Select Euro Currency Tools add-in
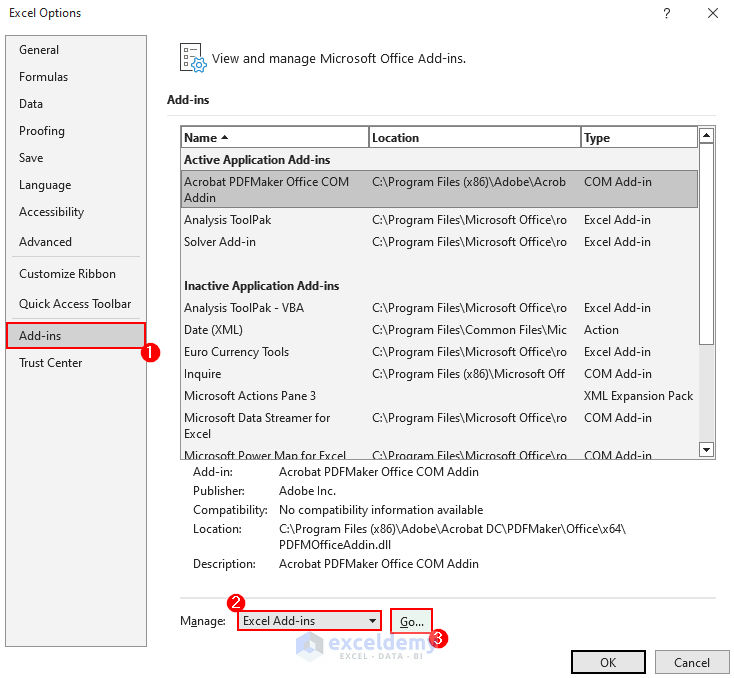Image resolution: width=734 pixels, height=678 pixels. click(439, 352)
